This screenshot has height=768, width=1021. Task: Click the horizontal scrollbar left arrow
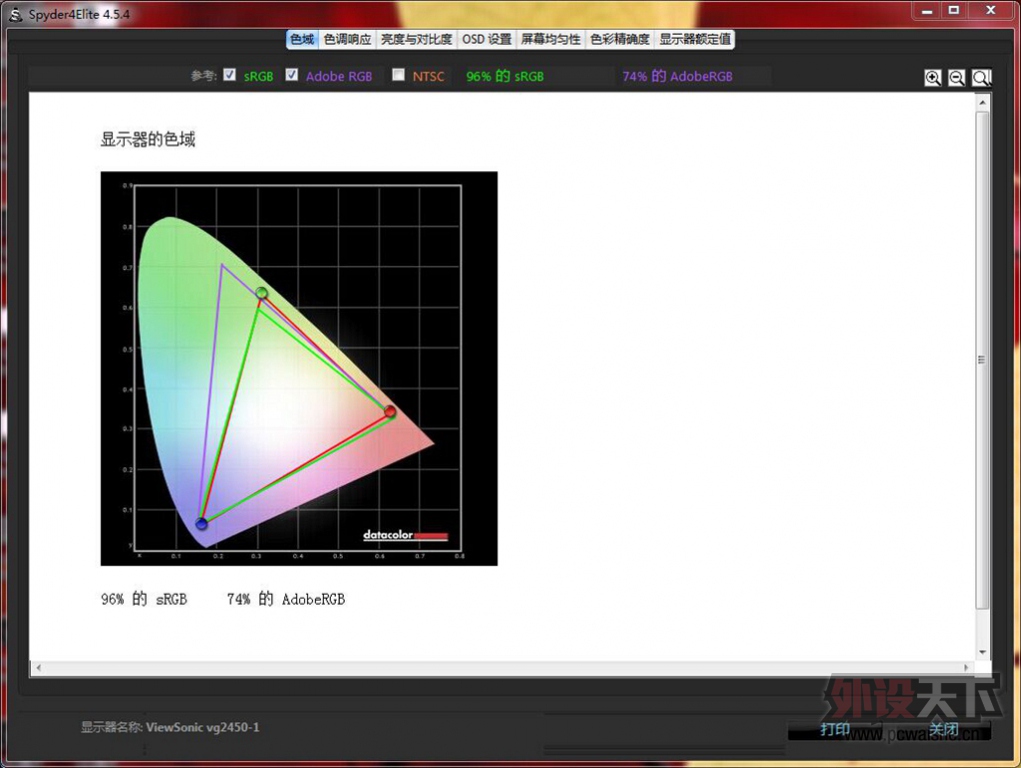pos(39,668)
